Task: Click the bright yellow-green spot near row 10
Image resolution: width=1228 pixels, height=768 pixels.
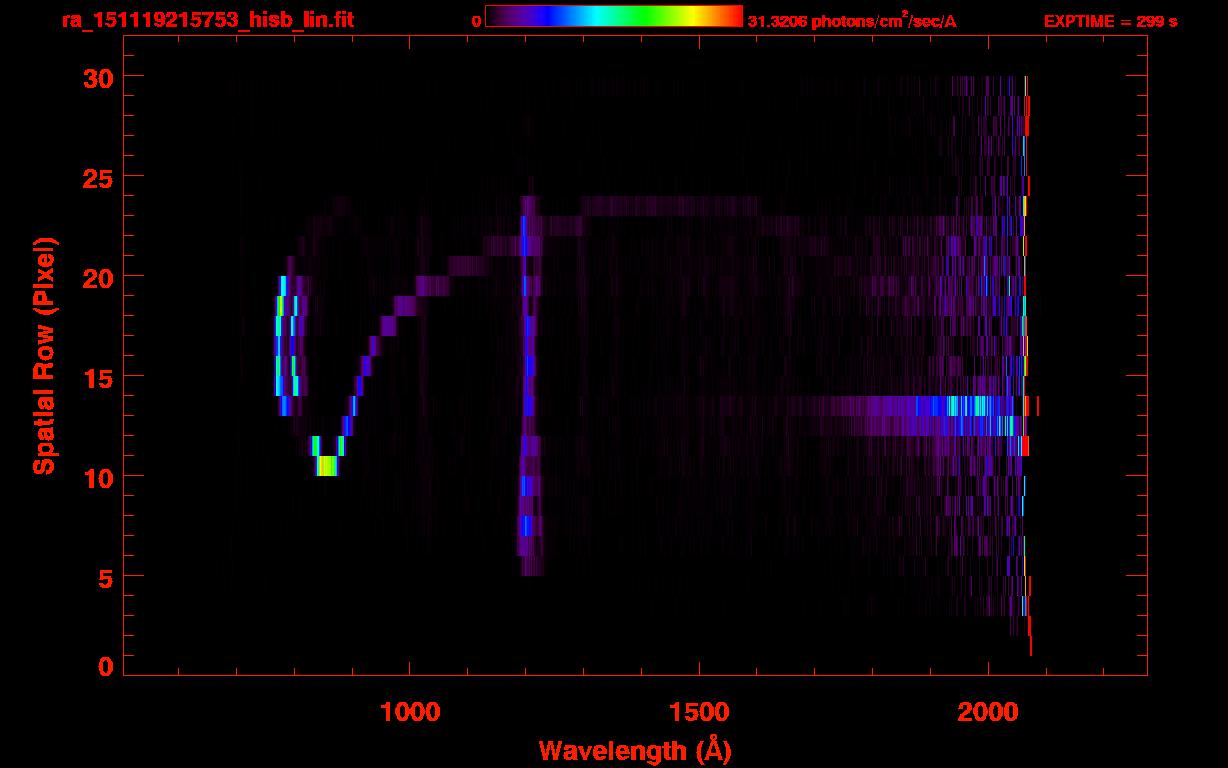Action: [x=327, y=466]
